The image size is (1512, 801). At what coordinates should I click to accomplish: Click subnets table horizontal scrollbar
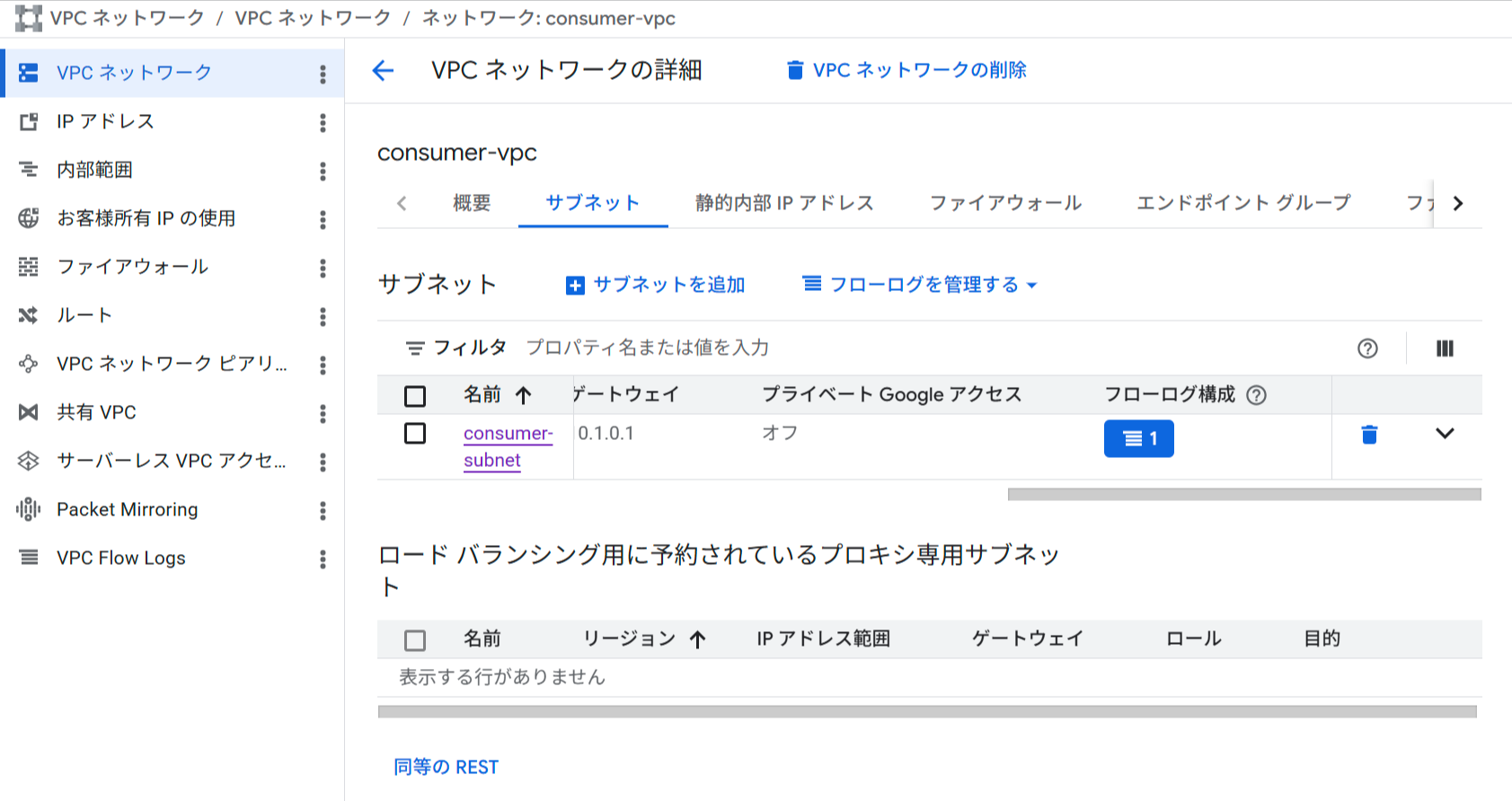point(1244,494)
